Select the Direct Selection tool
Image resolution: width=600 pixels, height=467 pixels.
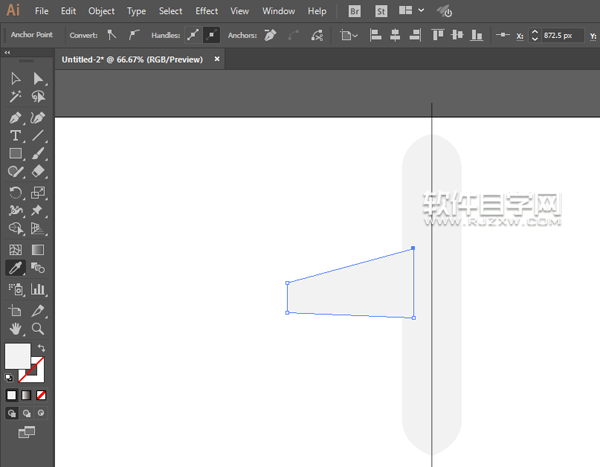pos(38,79)
